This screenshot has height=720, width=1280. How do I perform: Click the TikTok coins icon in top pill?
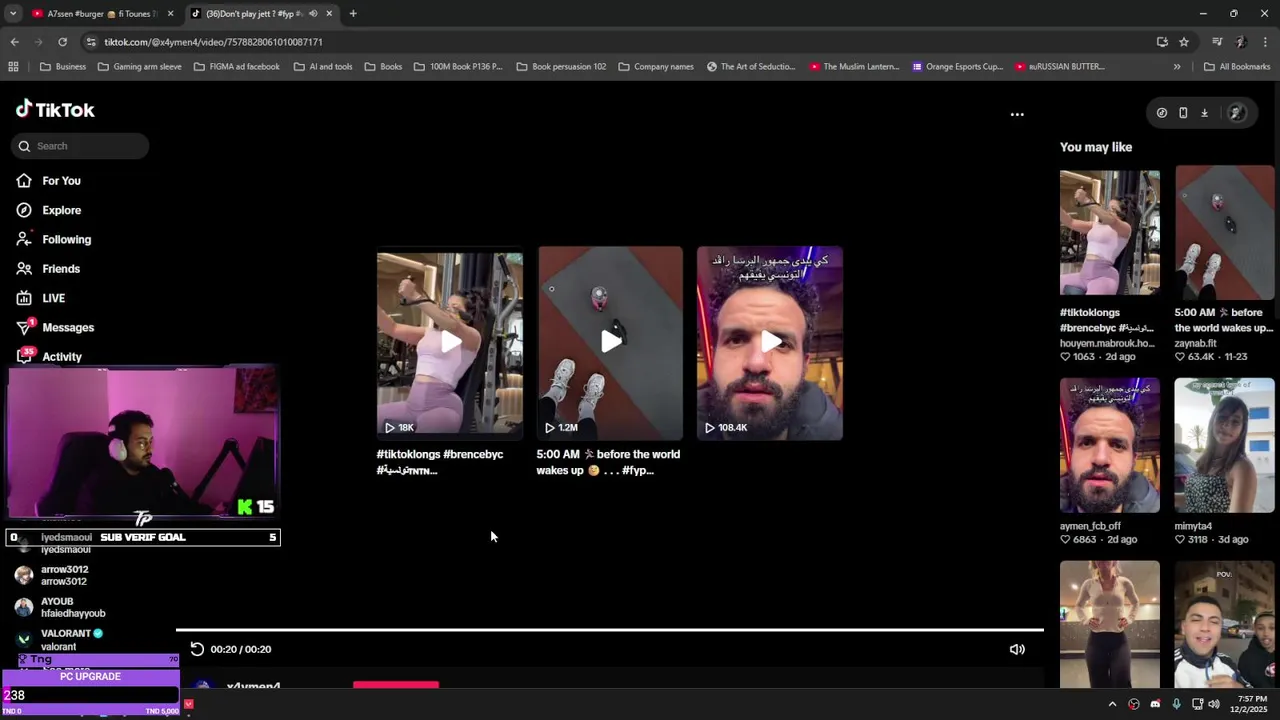[x=1162, y=113]
